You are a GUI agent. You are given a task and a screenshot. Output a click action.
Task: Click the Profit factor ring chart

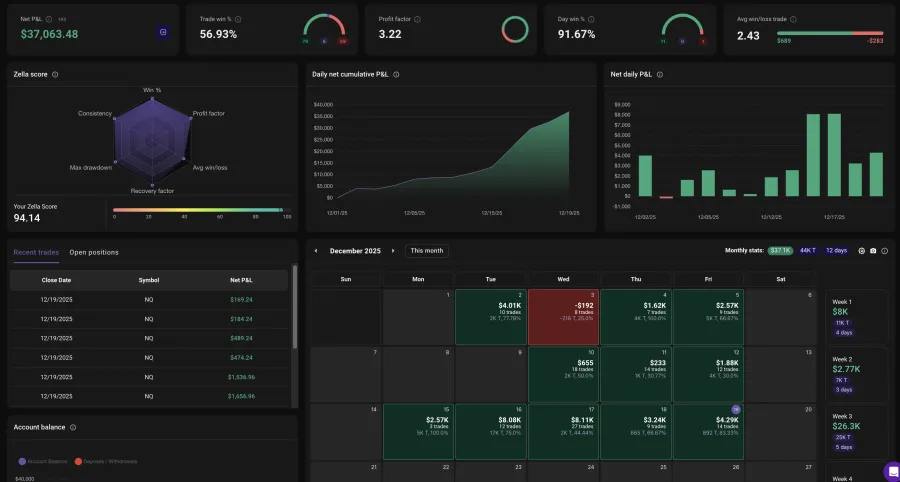click(515, 29)
